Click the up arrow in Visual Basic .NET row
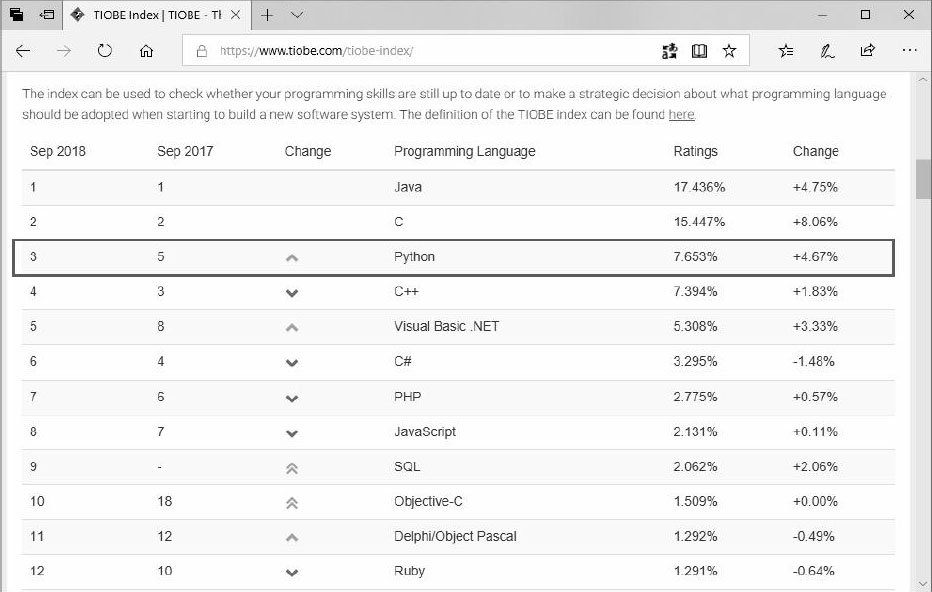932x592 pixels. [291, 328]
